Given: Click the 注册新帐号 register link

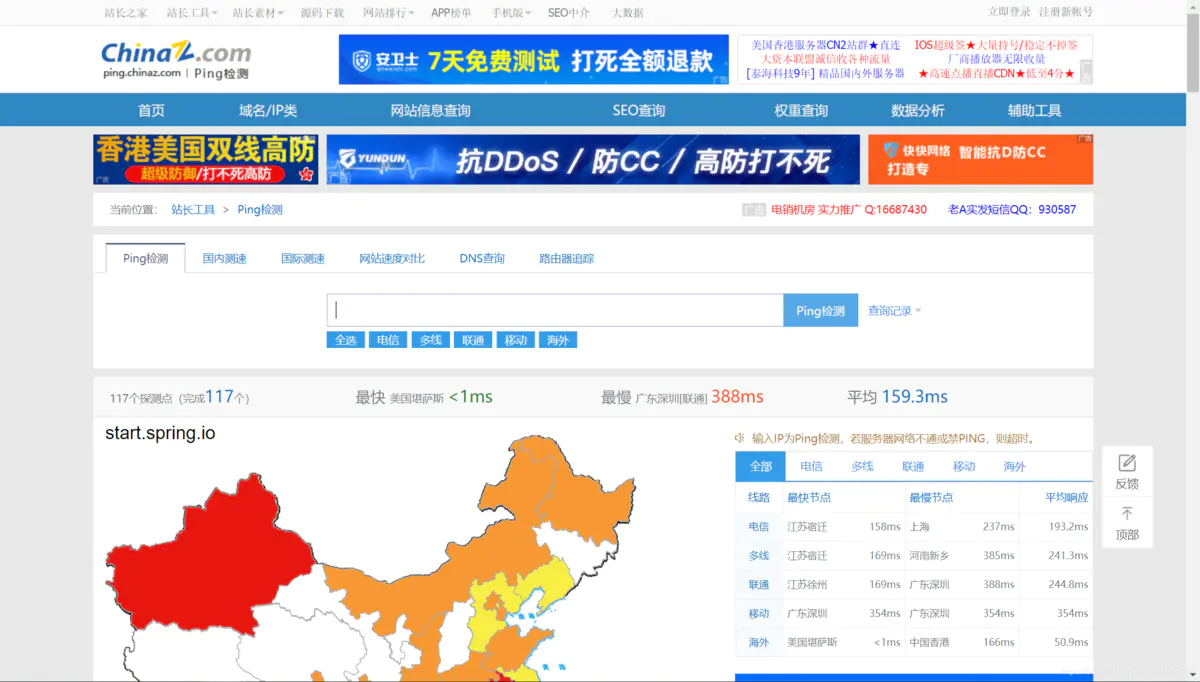Looking at the screenshot, I should pyautogui.click(x=1066, y=12).
